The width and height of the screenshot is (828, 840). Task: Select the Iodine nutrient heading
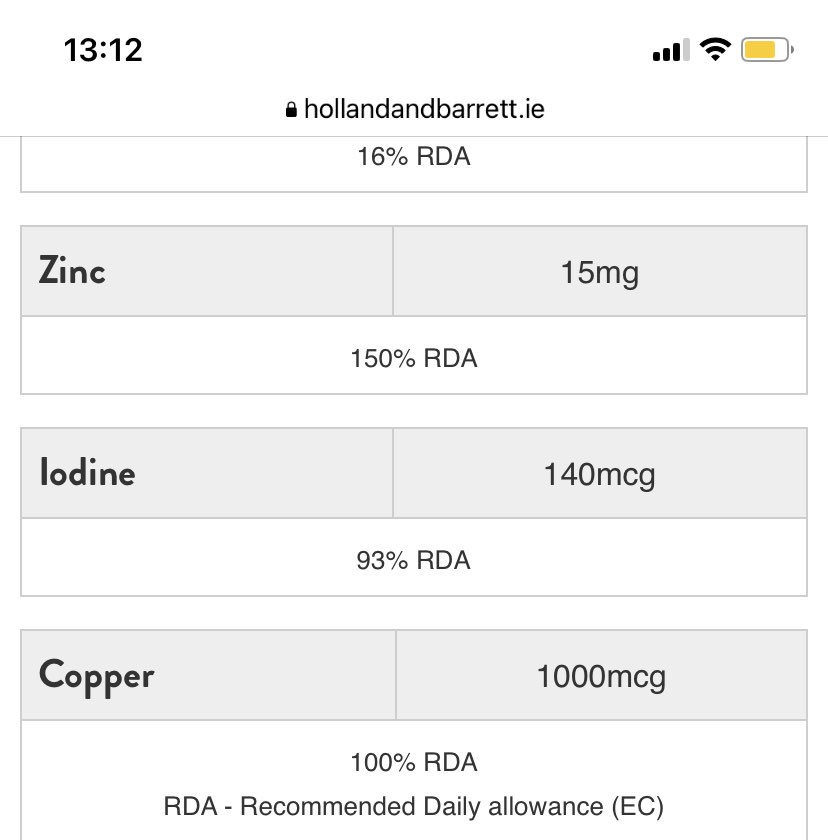coord(87,473)
